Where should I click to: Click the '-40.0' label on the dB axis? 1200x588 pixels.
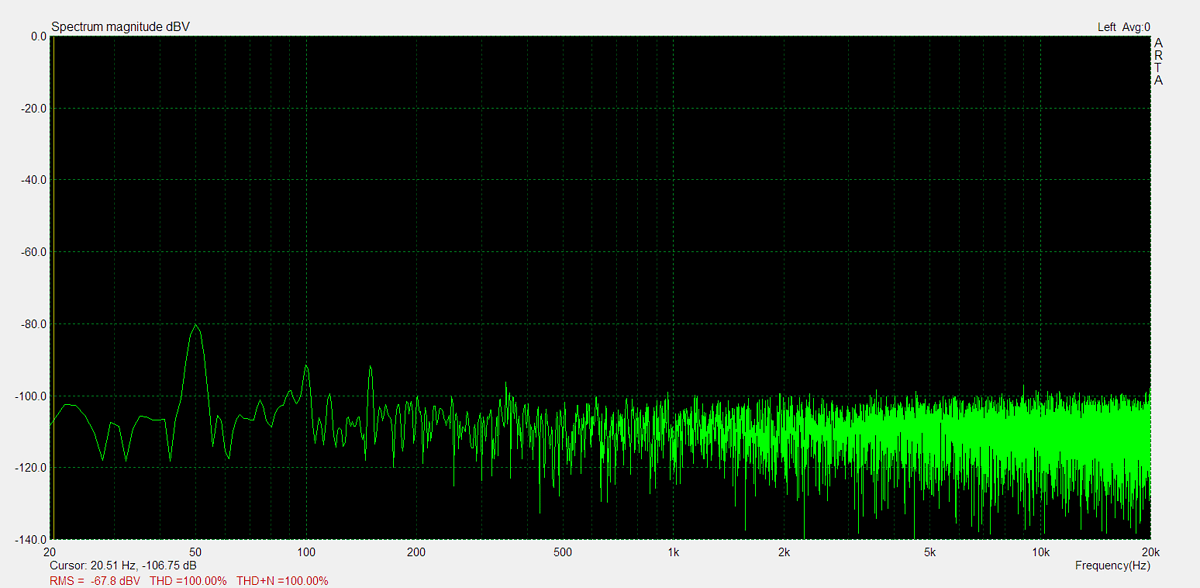[x=33, y=180]
